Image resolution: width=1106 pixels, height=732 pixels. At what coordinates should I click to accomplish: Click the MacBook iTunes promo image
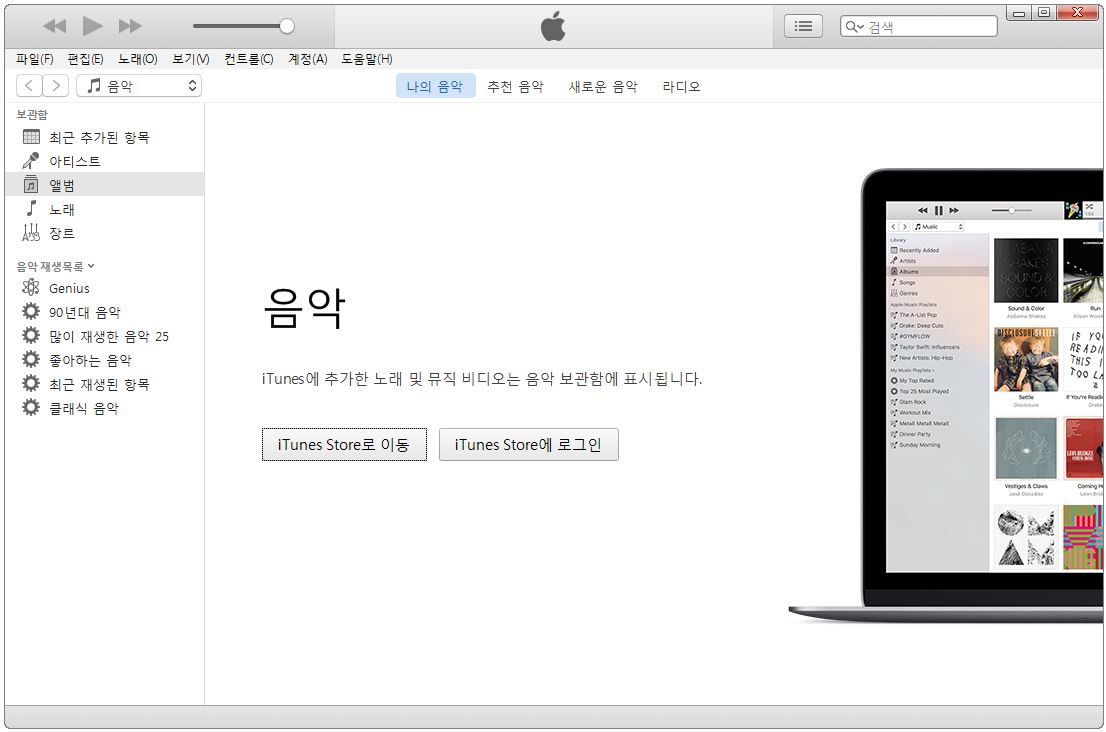point(947,395)
